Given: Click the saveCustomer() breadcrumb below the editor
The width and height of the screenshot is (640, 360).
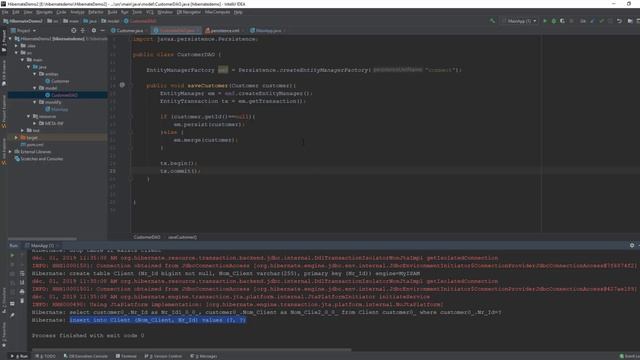Looking at the screenshot, I should [182, 237].
